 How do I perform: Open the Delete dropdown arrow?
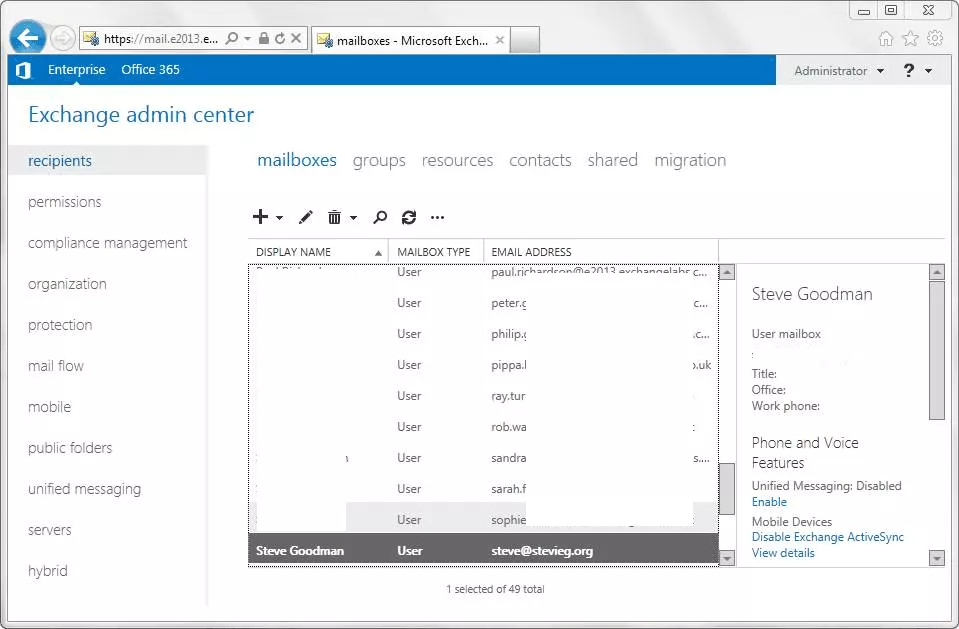(x=354, y=218)
